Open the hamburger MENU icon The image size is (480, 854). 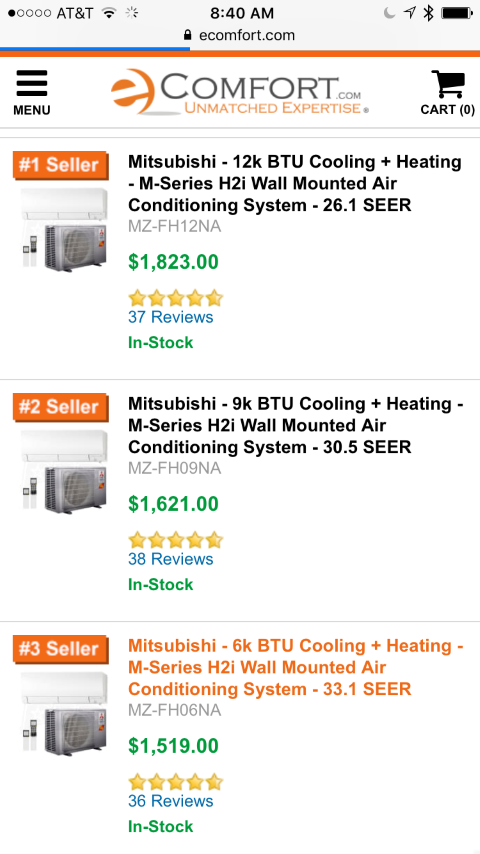pyautogui.click(x=32, y=92)
